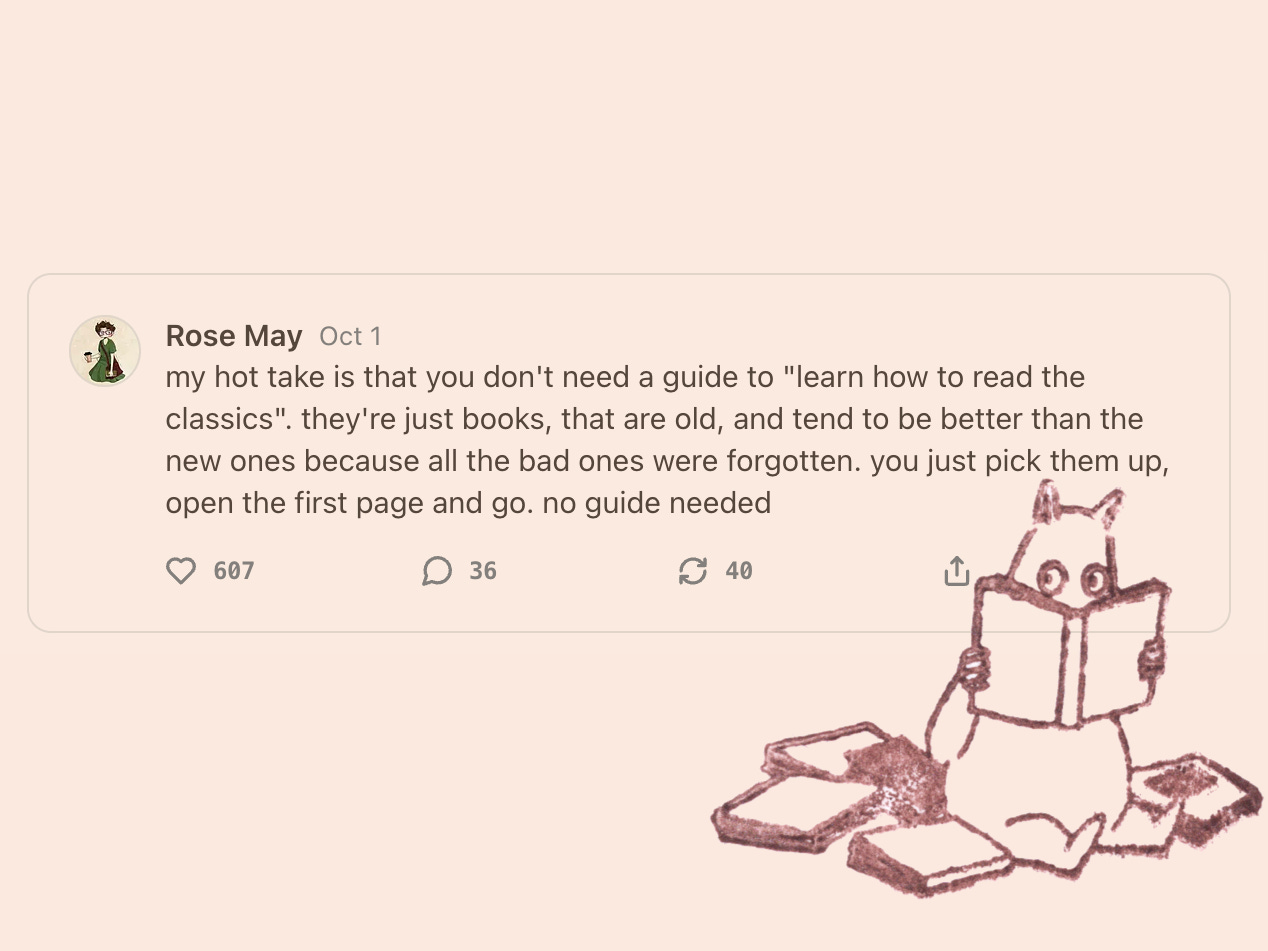This screenshot has width=1268, height=951.
Task: Open Rose May's profile avatar
Action: (x=105, y=351)
